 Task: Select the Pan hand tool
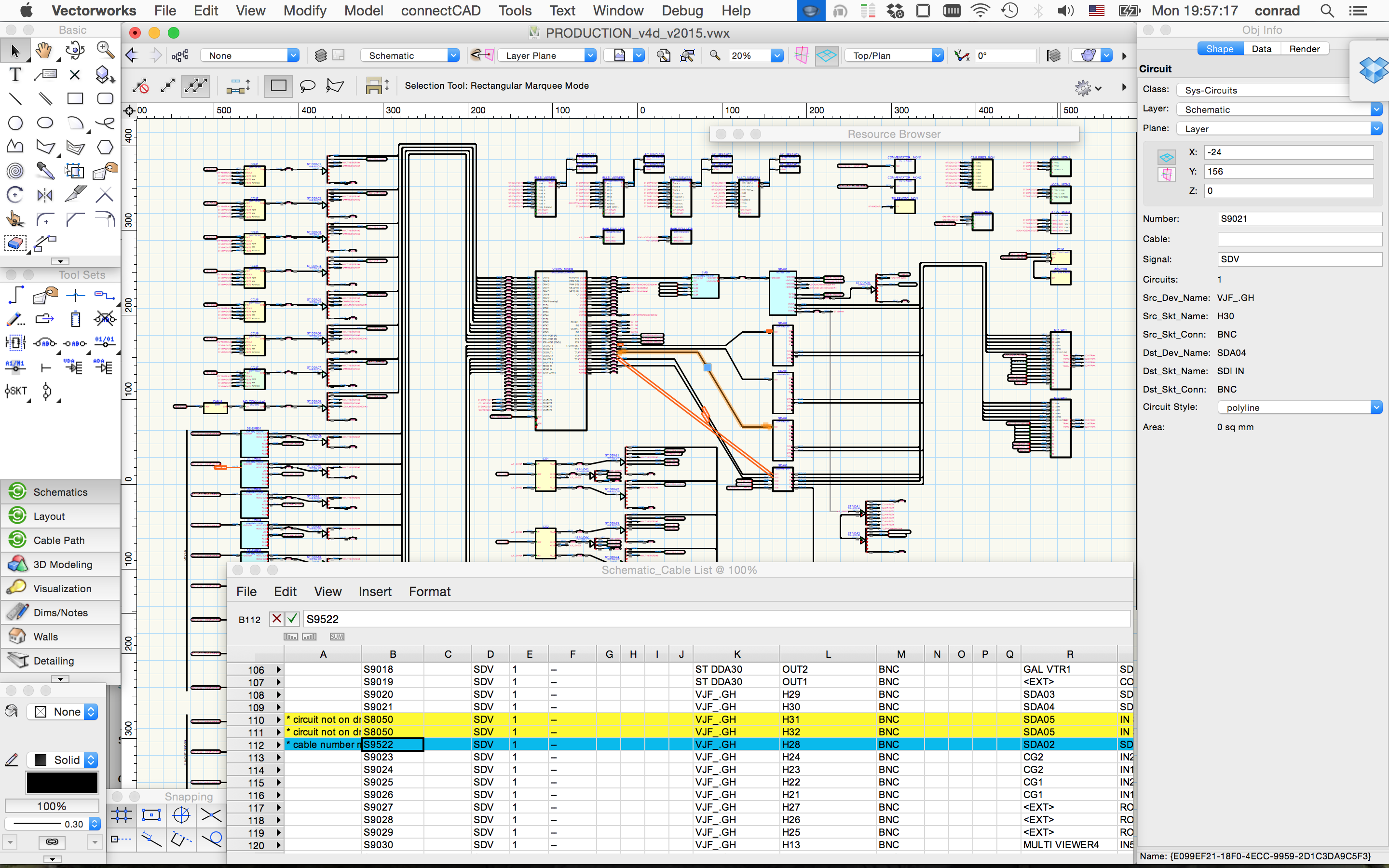pyautogui.click(x=43, y=51)
